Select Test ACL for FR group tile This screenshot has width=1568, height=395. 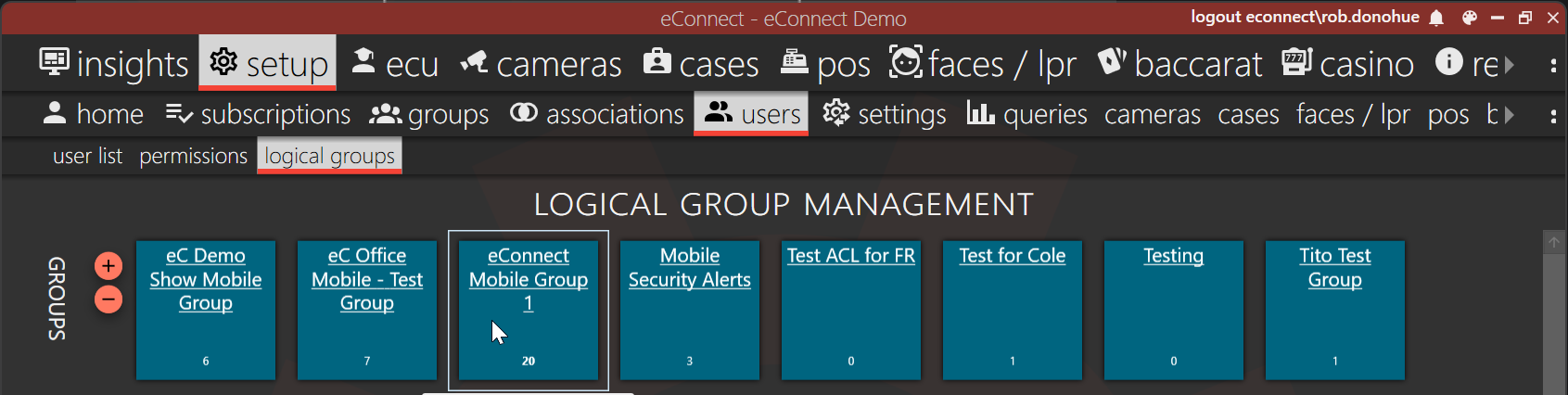click(x=851, y=310)
